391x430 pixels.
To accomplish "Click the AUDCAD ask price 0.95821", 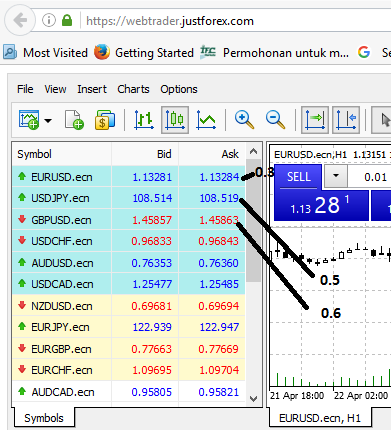I will tap(218, 392).
